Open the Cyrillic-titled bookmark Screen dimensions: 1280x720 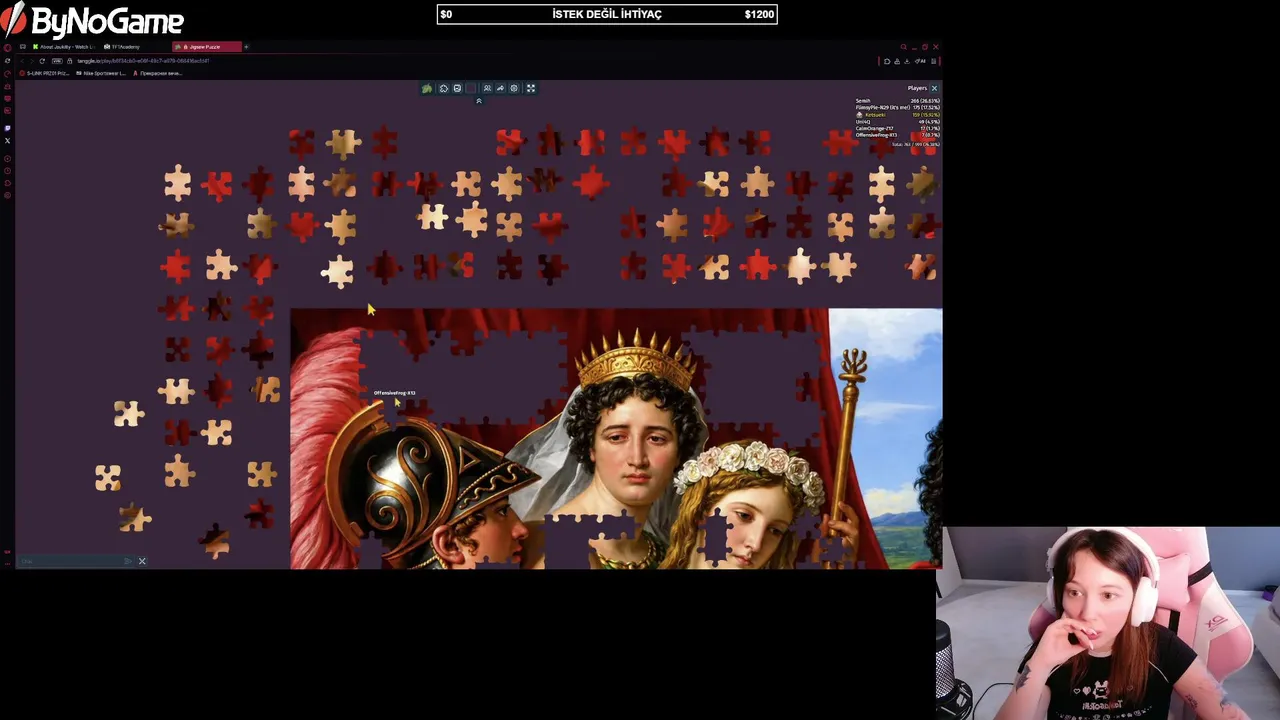[158, 73]
